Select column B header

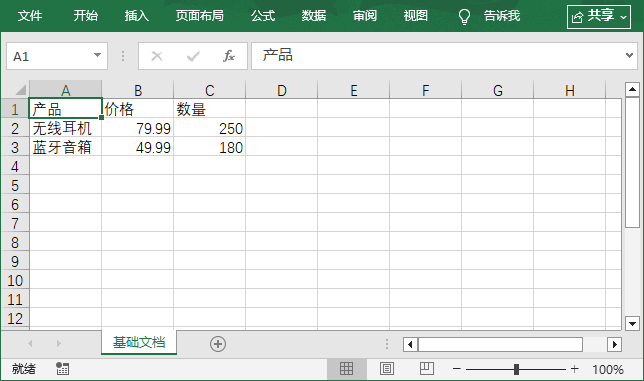(x=138, y=90)
